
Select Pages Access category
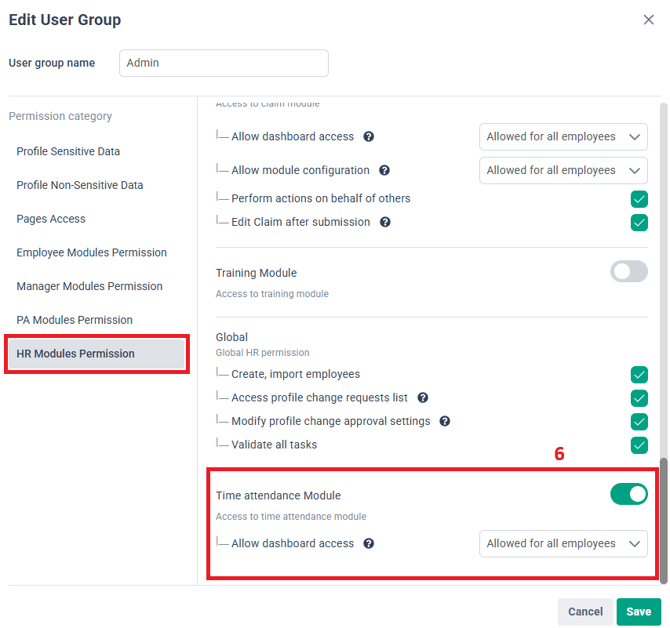(x=50, y=219)
